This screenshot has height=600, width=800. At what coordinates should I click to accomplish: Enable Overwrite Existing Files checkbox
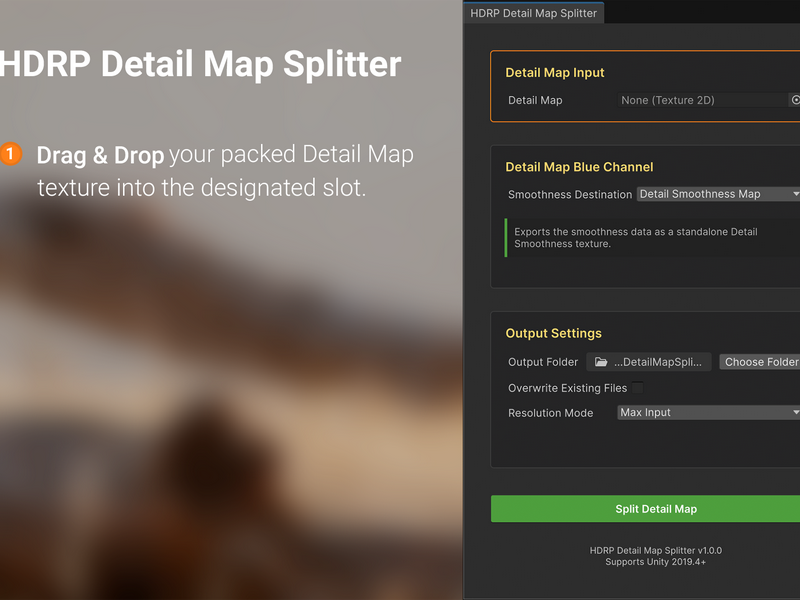click(x=638, y=388)
